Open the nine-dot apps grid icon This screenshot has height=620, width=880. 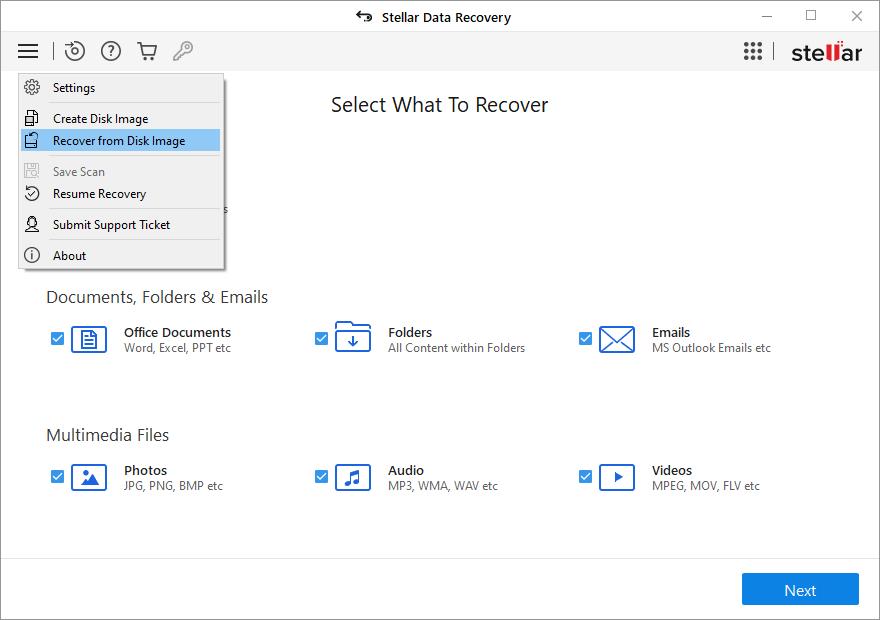click(x=753, y=52)
